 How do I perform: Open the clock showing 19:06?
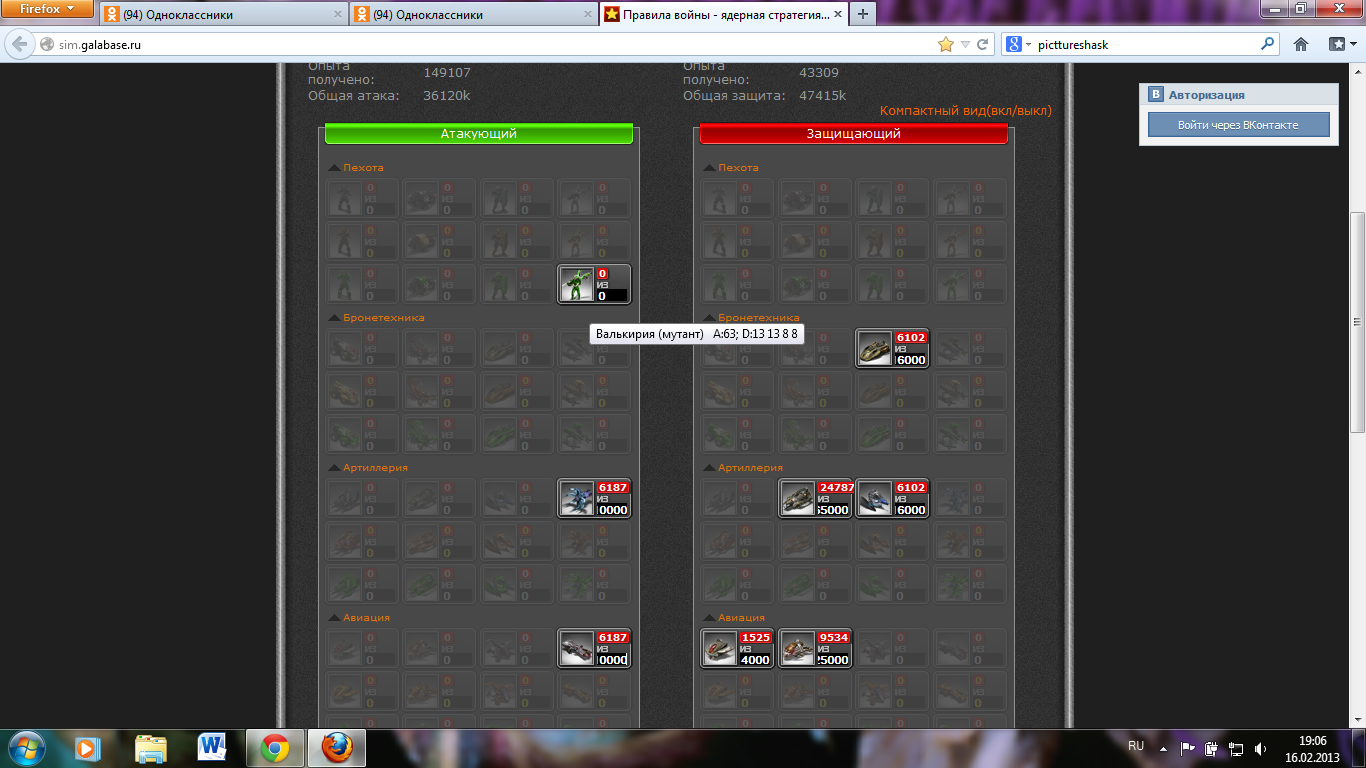[x=1312, y=741]
